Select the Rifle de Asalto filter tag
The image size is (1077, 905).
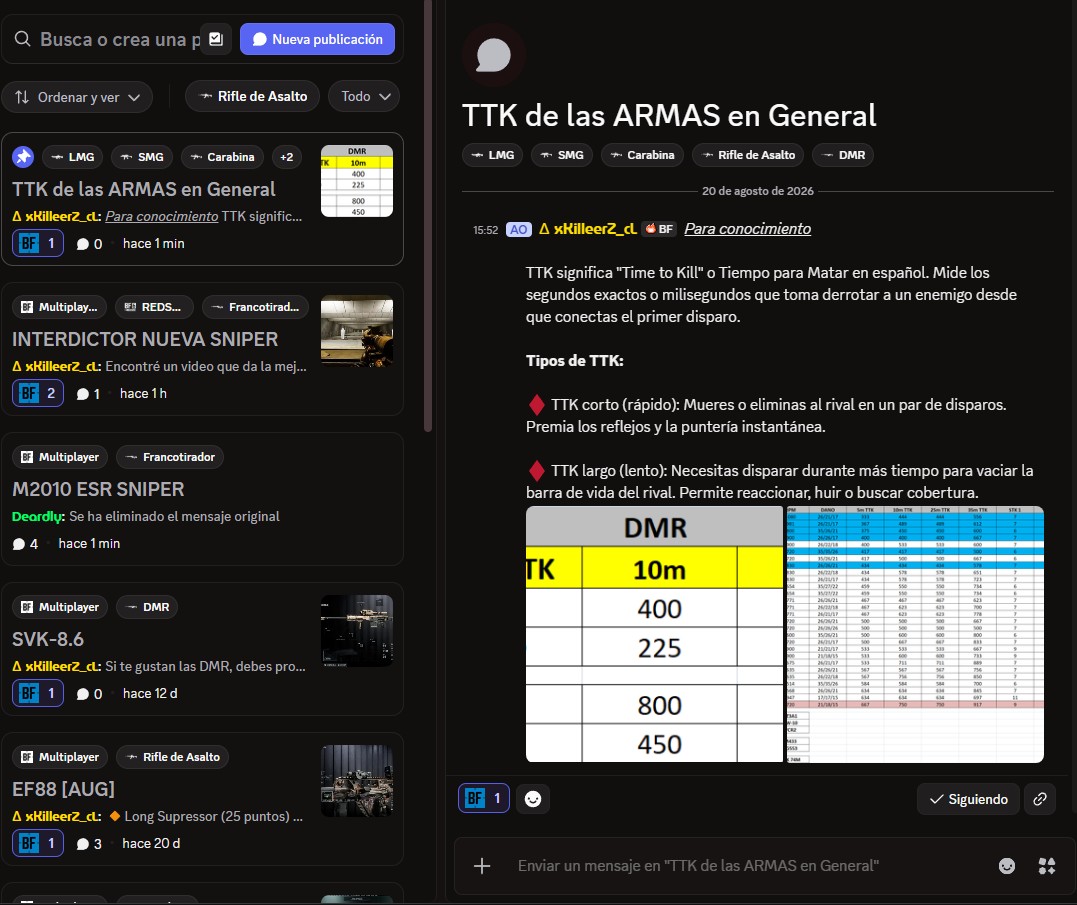tap(253, 97)
